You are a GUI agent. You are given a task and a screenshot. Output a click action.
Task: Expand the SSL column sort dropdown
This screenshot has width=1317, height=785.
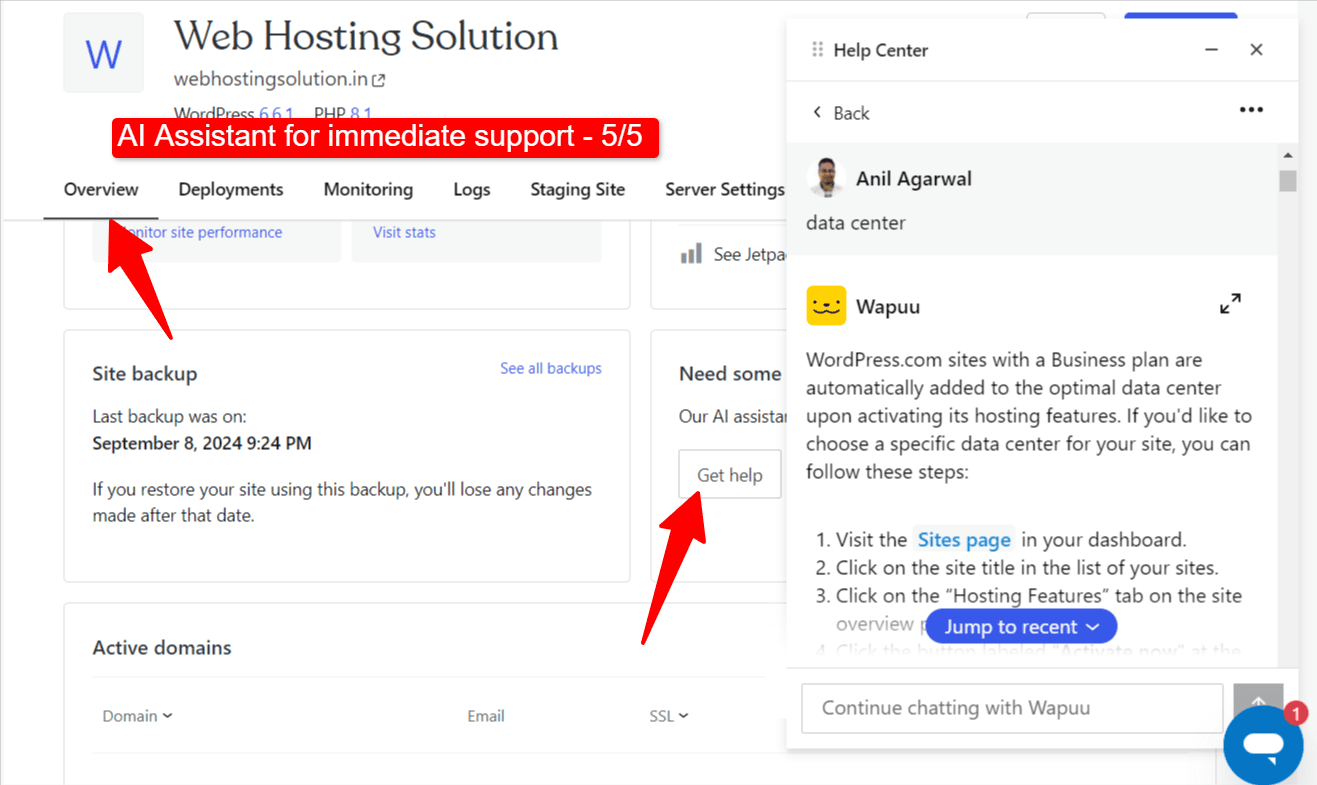pyautogui.click(x=668, y=716)
